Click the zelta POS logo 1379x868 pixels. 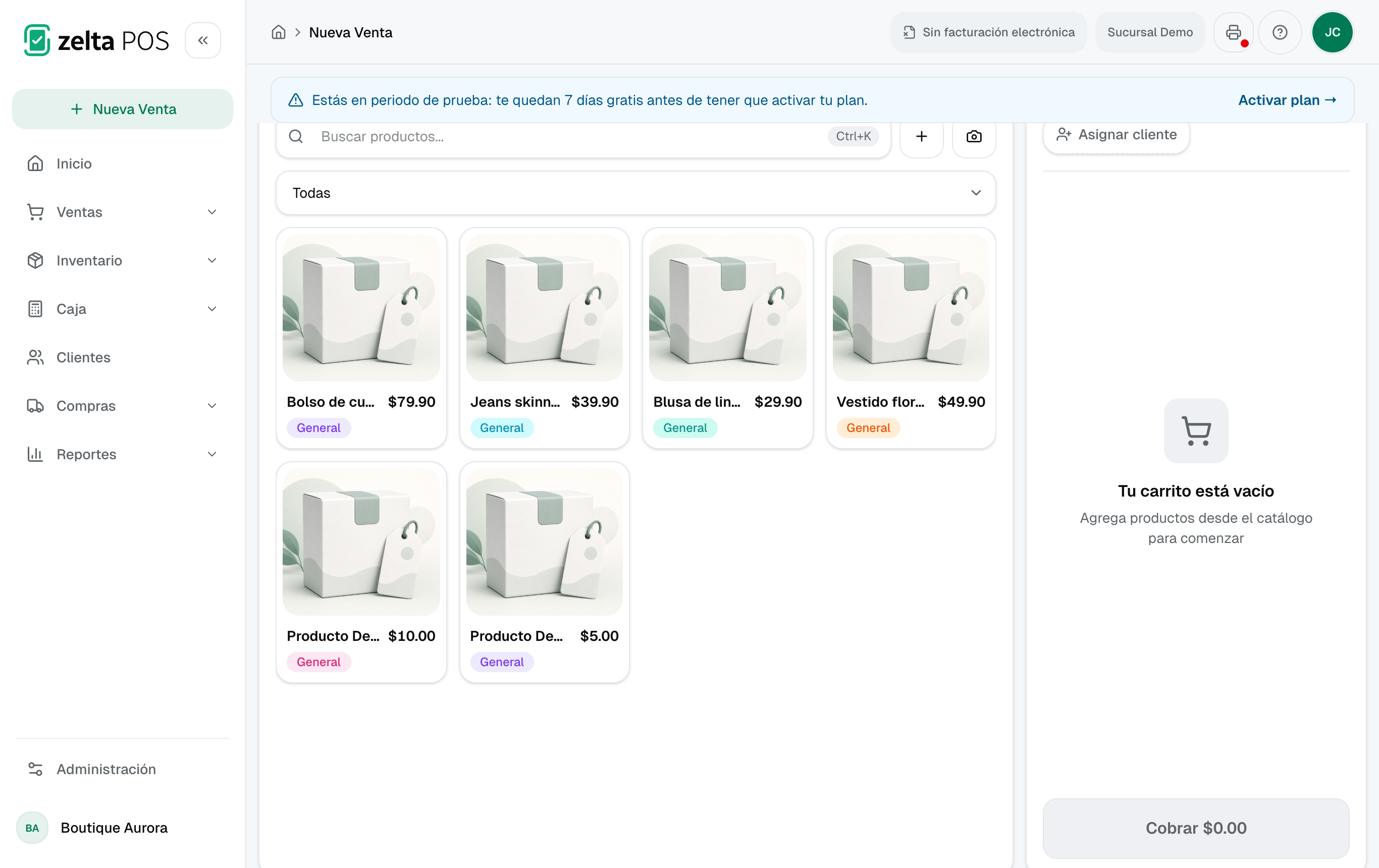click(96, 41)
